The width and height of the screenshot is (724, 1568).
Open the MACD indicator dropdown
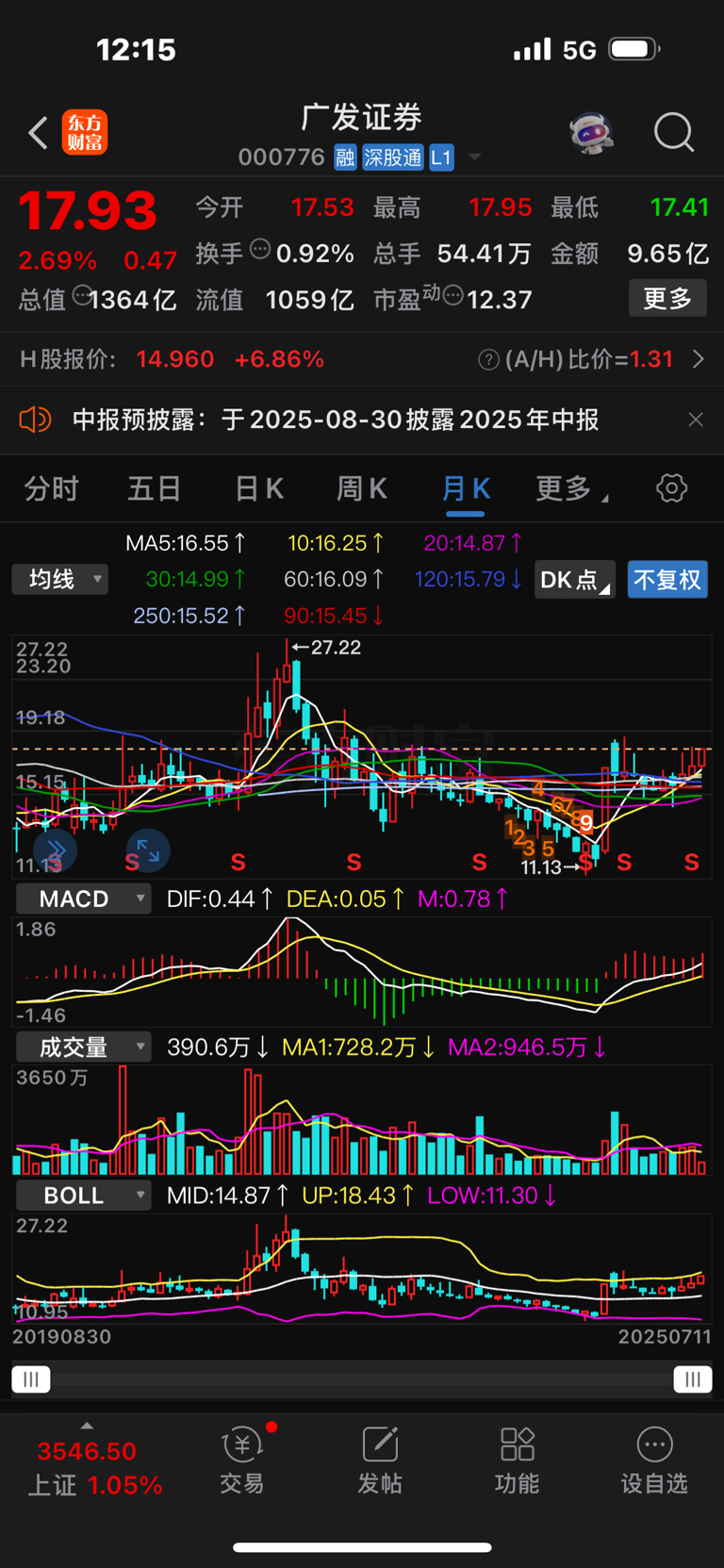coord(83,899)
